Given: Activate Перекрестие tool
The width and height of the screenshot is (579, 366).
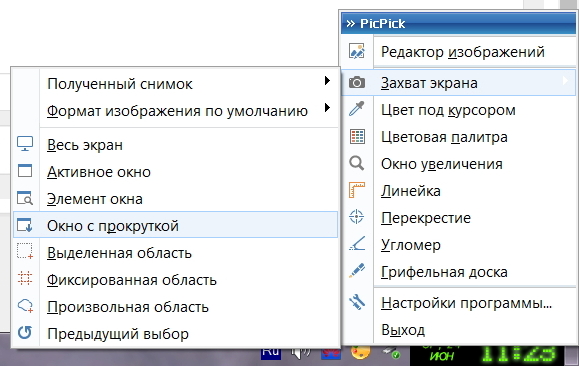Looking at the screenshot, I should click(458, 218).
